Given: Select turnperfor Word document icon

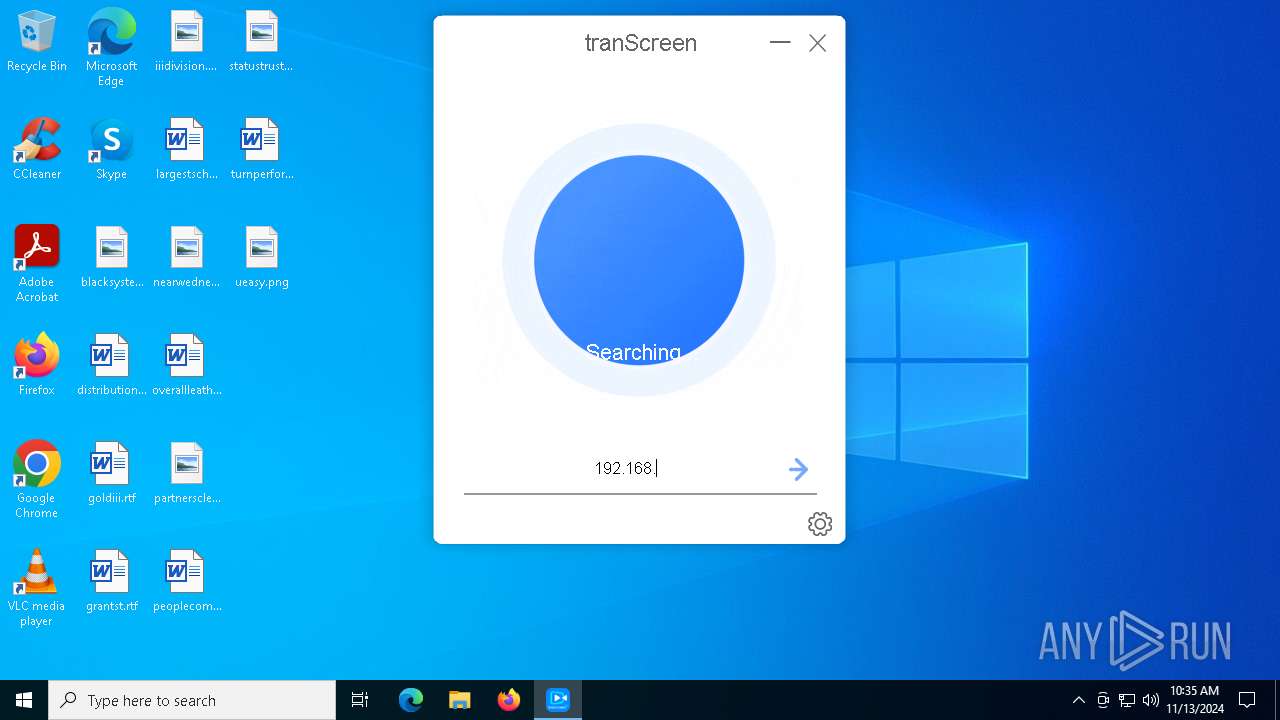Looking at the screenshot, I should click(x=261, y=149).
